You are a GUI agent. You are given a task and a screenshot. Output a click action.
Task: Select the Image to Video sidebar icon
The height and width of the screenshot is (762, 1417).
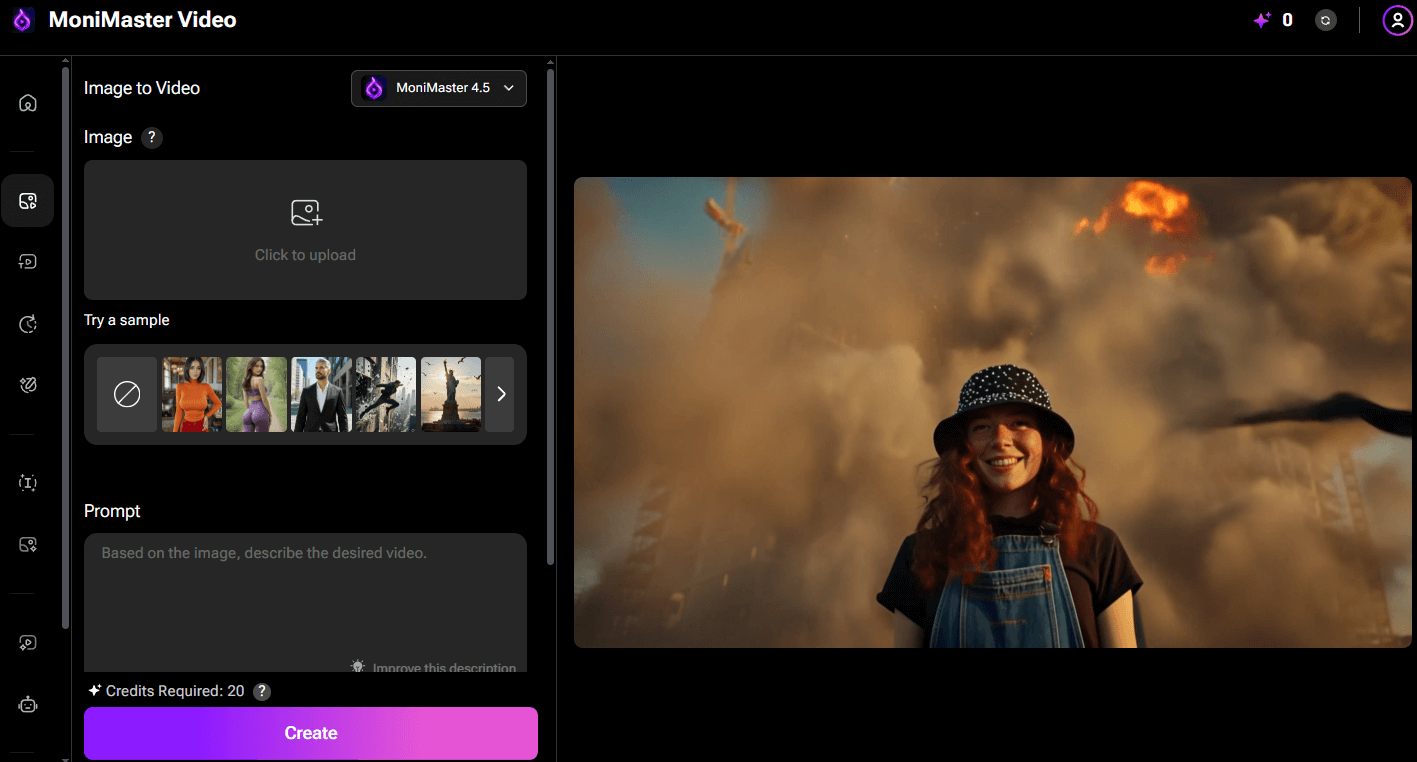[x=28, y=201]
